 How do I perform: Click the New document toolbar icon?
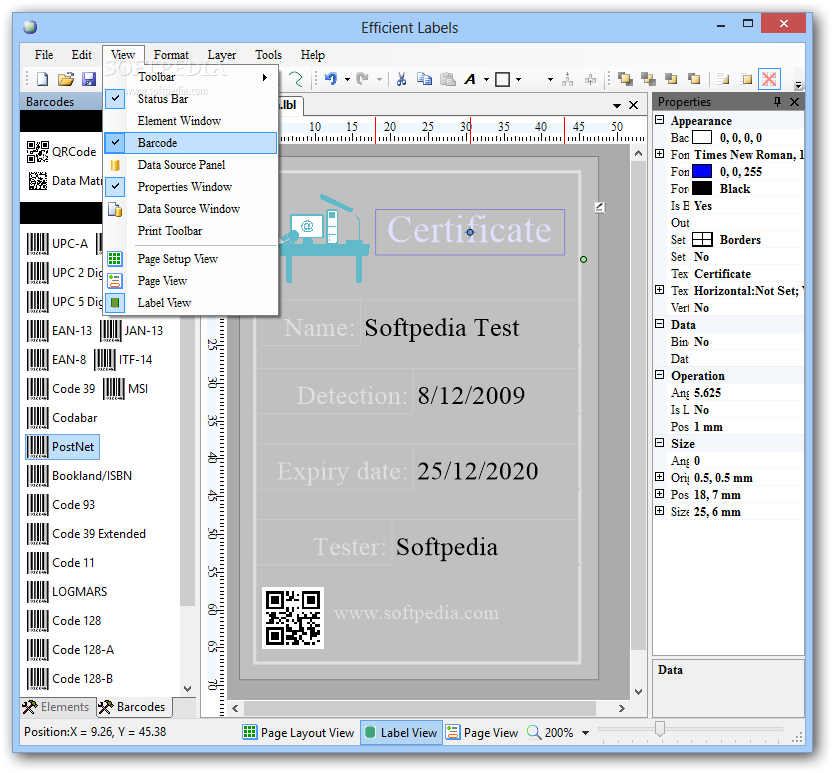point(42,80)
